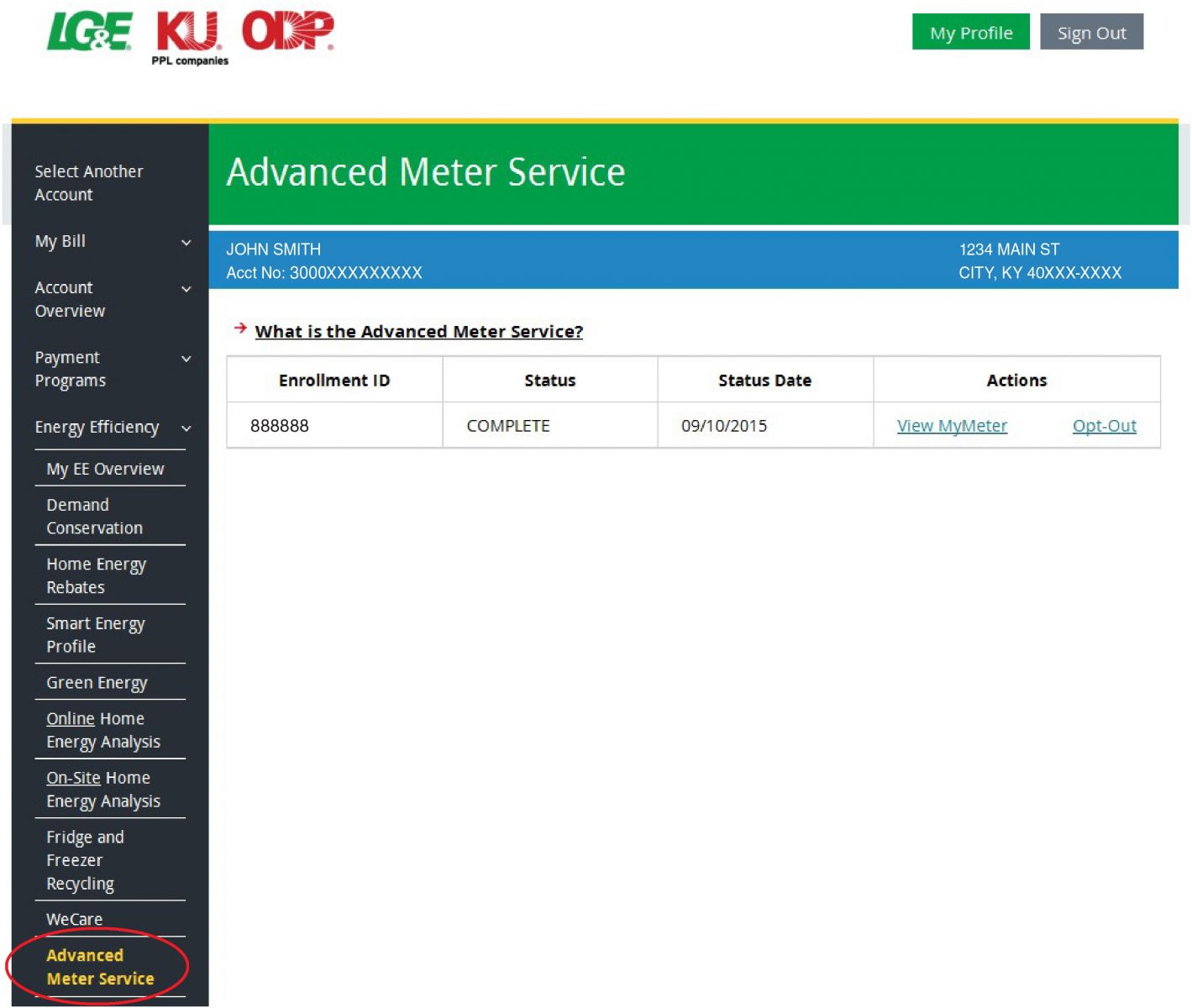This screenshot has width=1192, height=1008.
Task: Click the Opt-Out link
Action: click(1105, 426)
